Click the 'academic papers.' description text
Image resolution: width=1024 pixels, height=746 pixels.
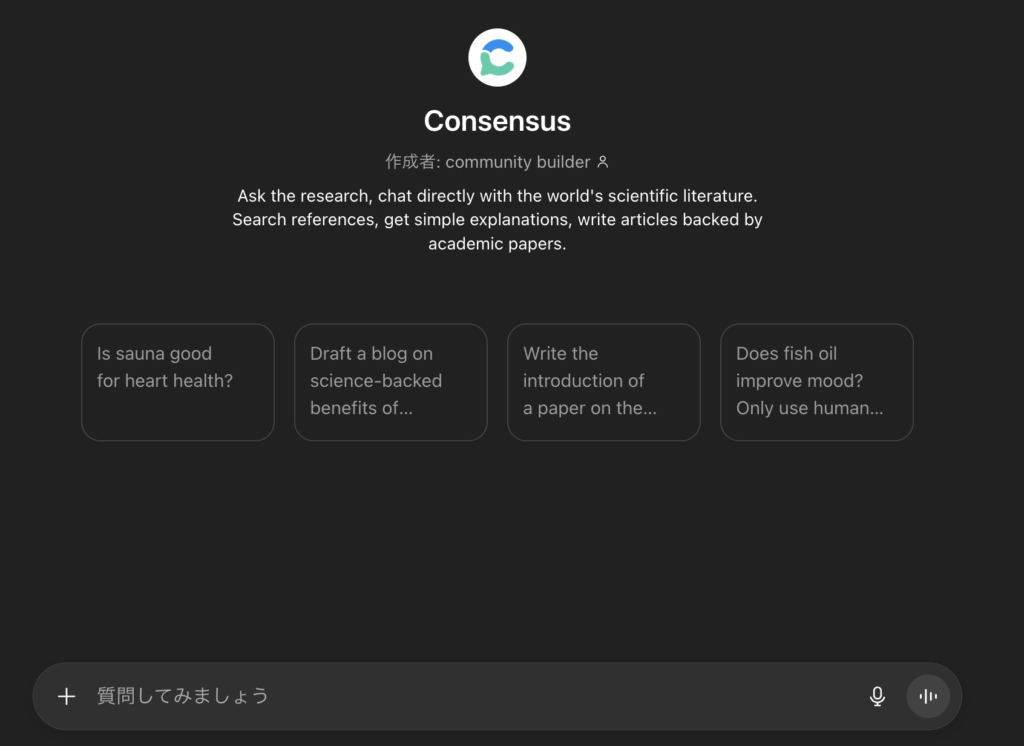point(497,244)
